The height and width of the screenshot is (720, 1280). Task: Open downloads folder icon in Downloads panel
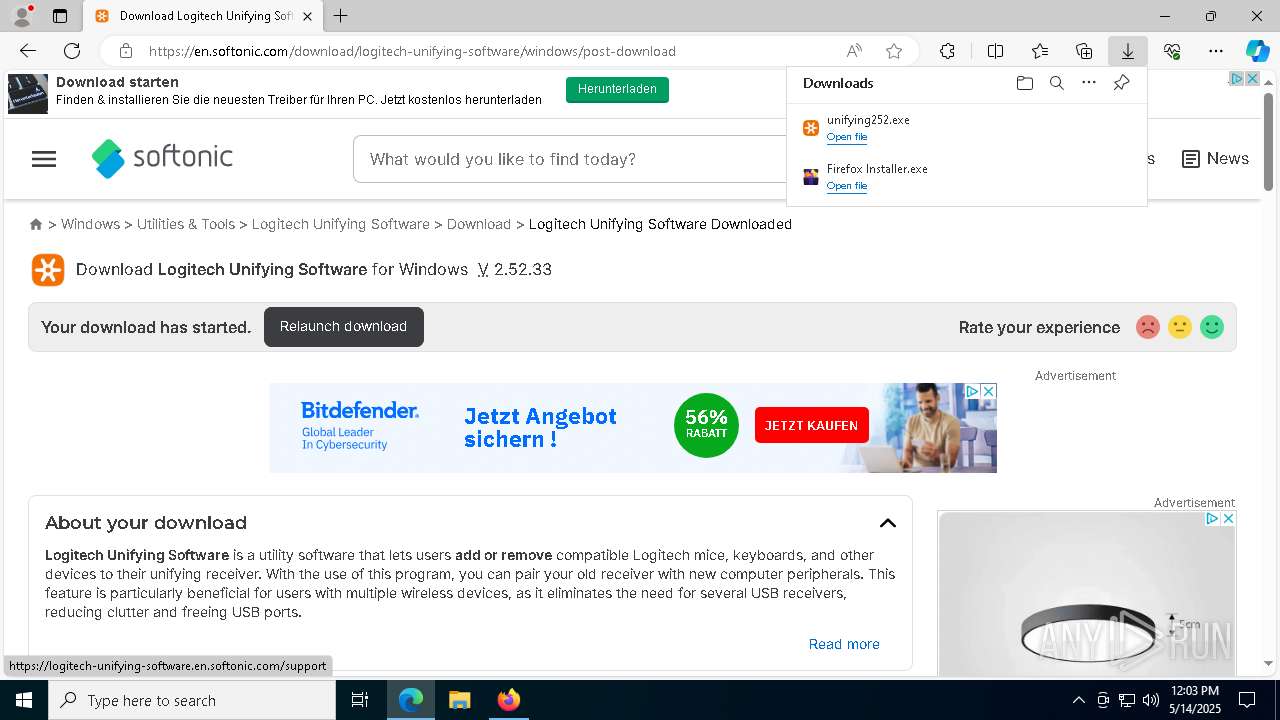point(1024,83)
